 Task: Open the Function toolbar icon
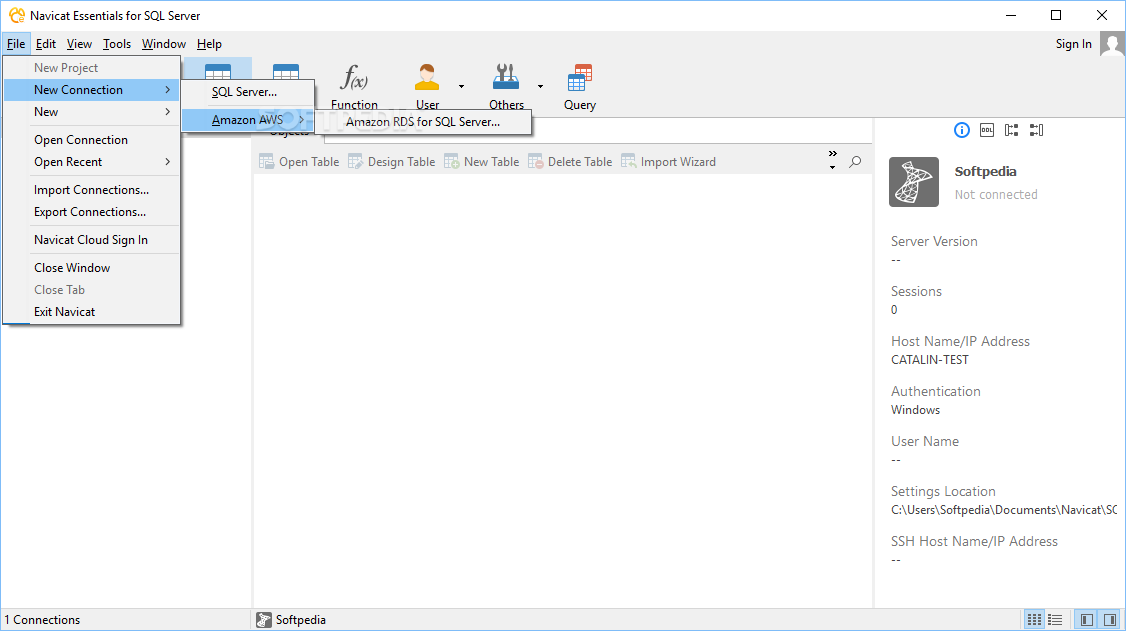point(354,86)
